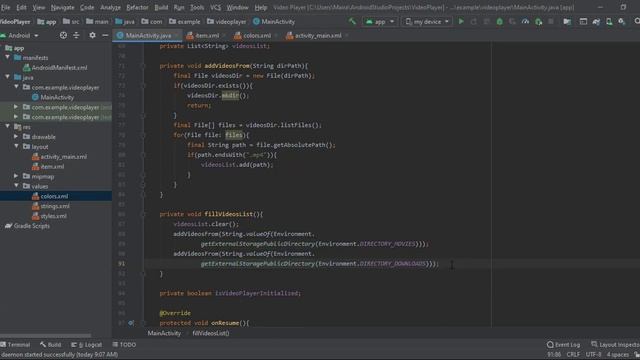The height and width of the screenshot is (360, 640).
Task: Collapse the manifests folder
Action: (7, 58)
